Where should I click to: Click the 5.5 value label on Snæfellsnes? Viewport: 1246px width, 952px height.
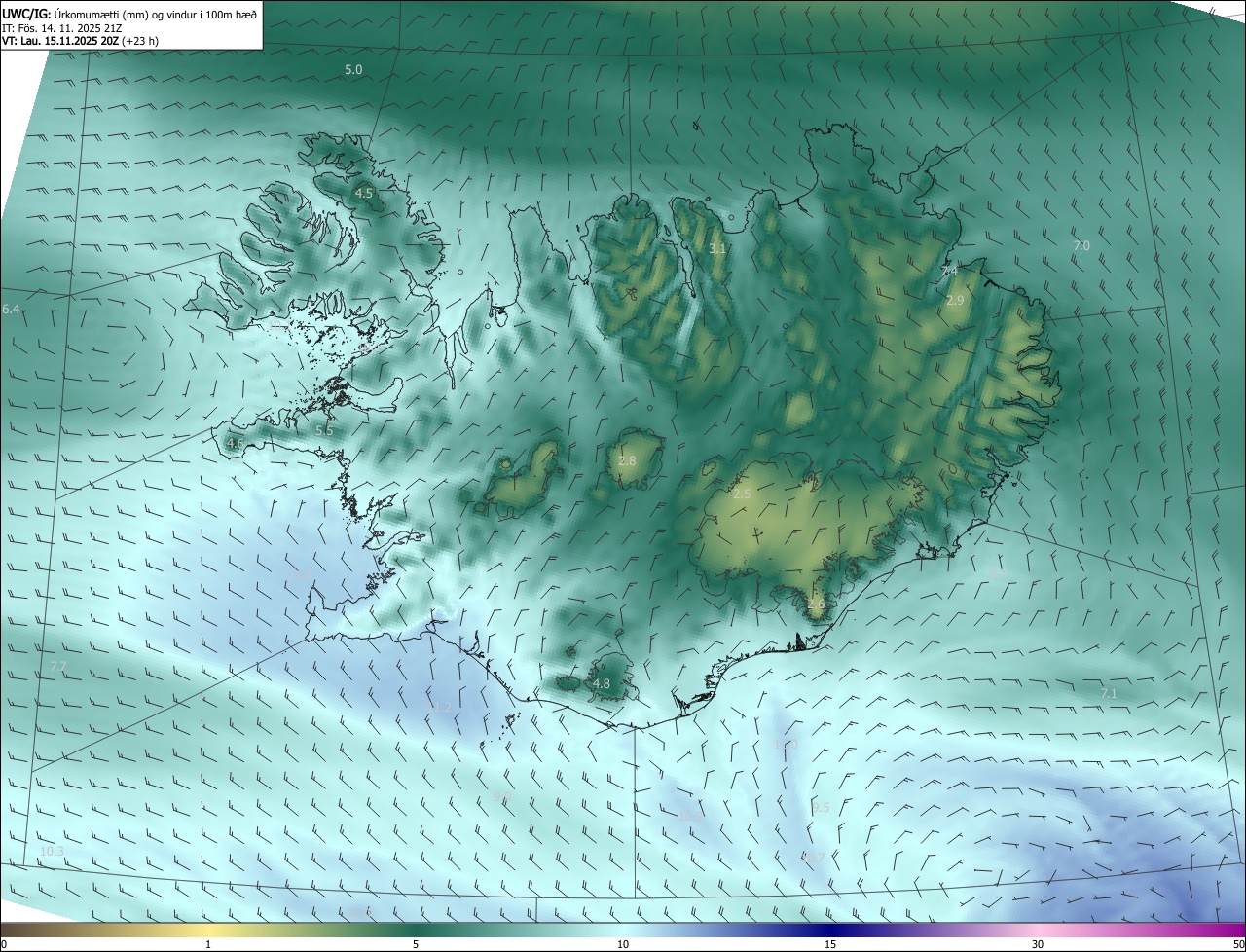coord(324,430)
